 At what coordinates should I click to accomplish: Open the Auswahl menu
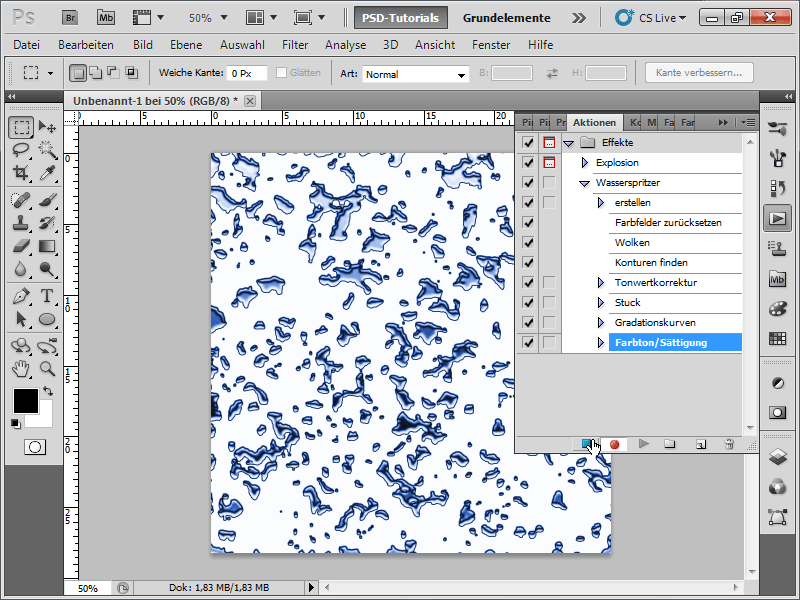[x=242, y=45]
